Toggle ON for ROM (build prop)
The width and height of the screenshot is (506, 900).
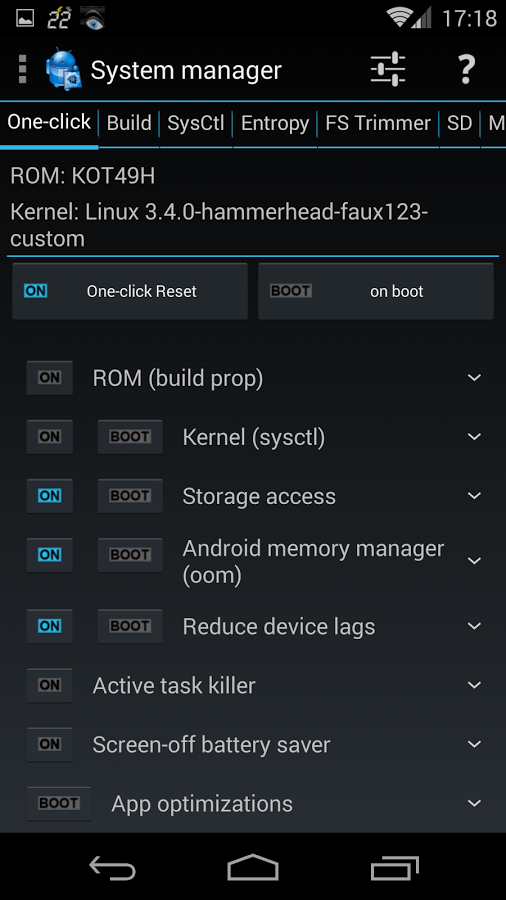49,378
